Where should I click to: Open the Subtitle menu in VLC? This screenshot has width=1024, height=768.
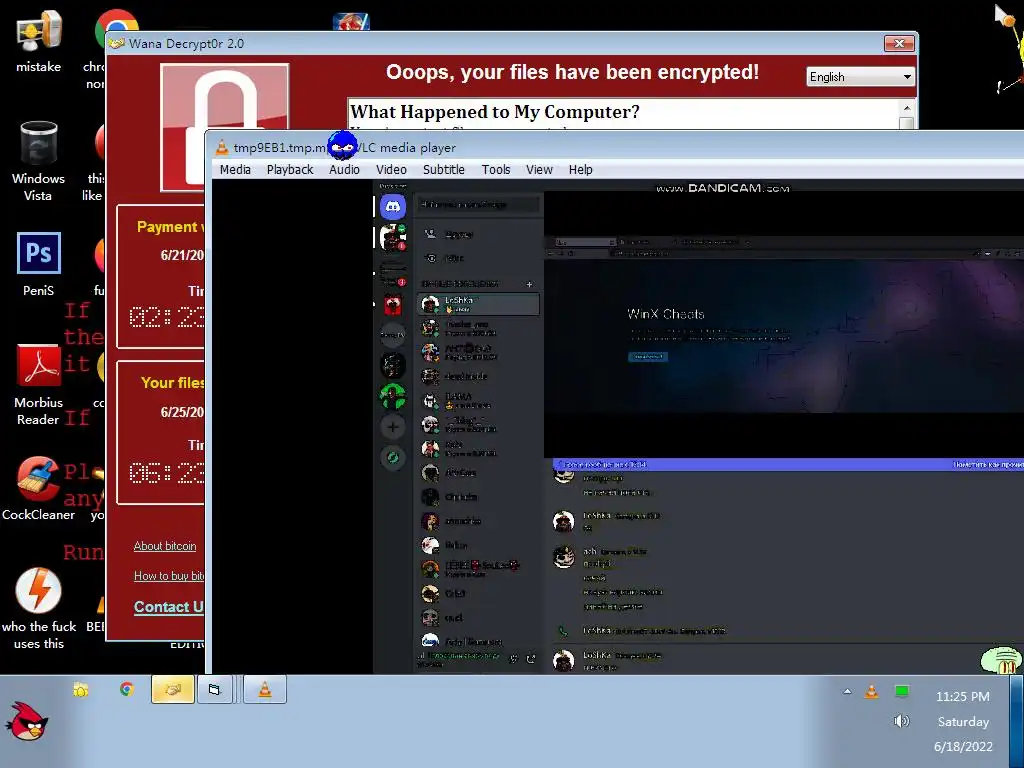[443, 170]
